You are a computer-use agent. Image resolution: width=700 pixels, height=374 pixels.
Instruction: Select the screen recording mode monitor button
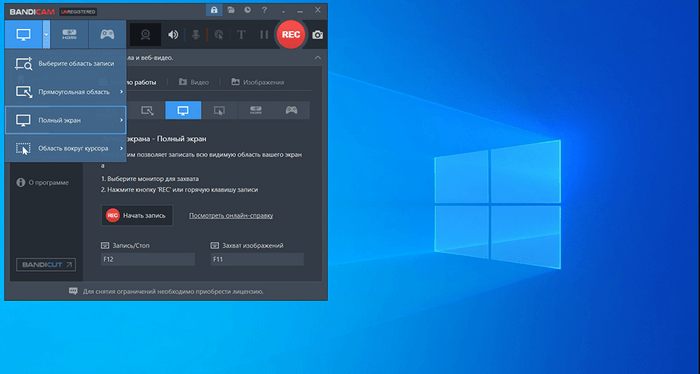coord(23,34)
